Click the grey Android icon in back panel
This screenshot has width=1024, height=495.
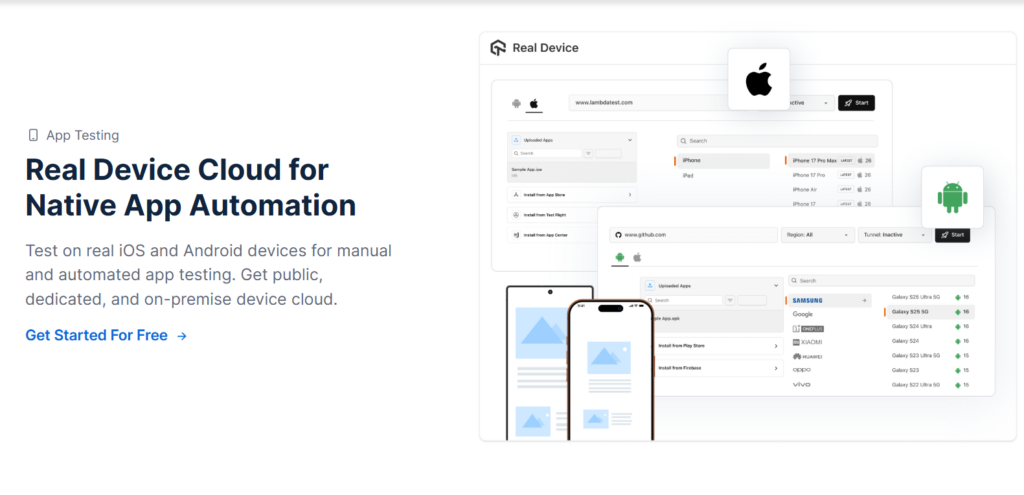click(516, 103)
